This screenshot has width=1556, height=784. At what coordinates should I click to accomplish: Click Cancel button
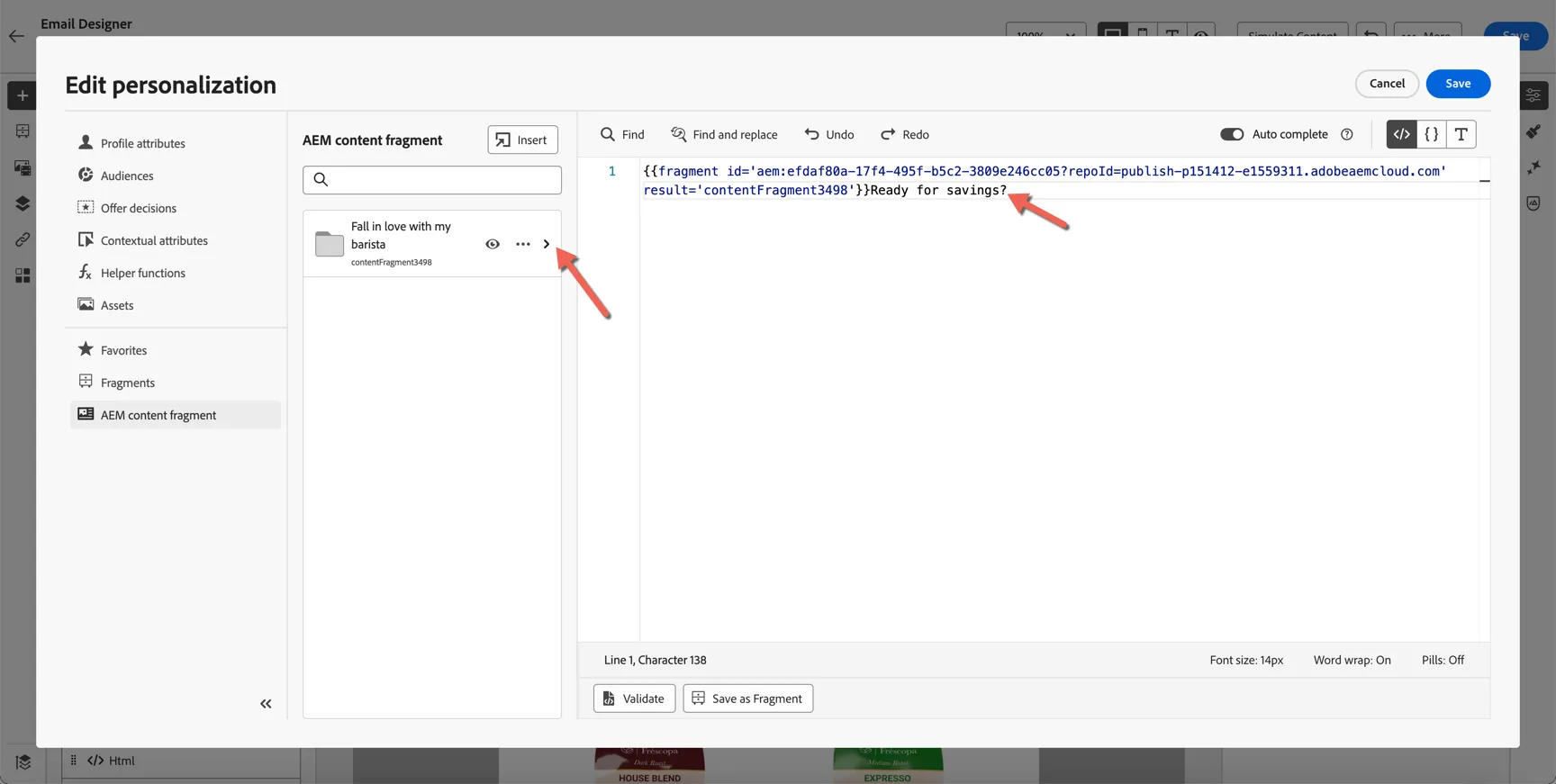pyautogui.click(x=1387, y=84)
